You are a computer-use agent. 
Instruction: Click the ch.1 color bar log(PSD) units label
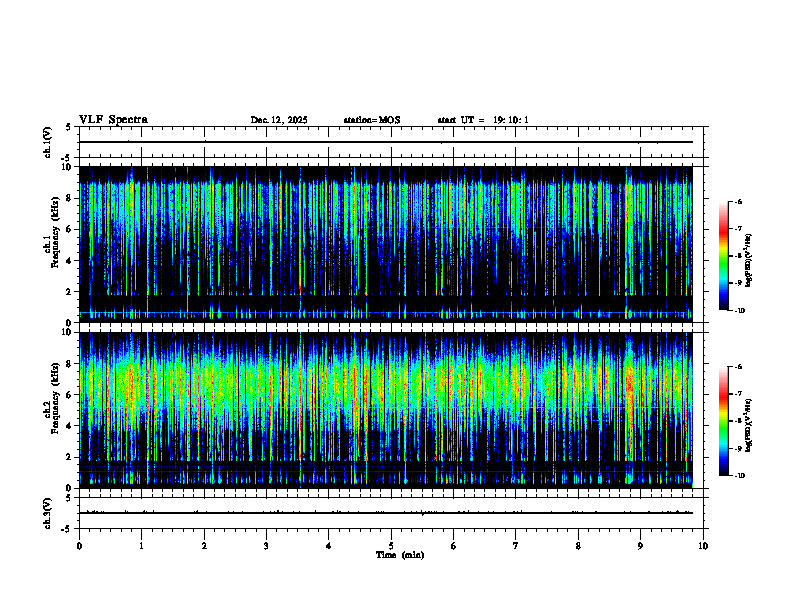coord(749,261)
